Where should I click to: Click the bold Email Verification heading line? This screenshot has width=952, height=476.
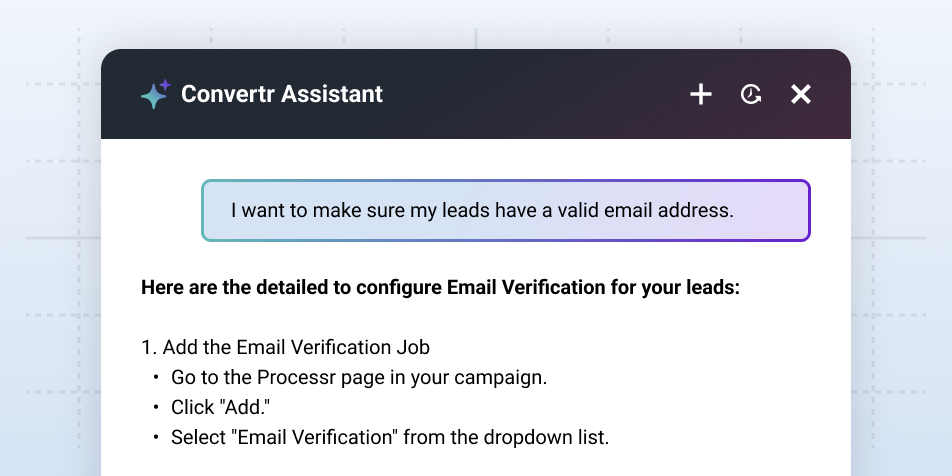[x=440, y=288]
